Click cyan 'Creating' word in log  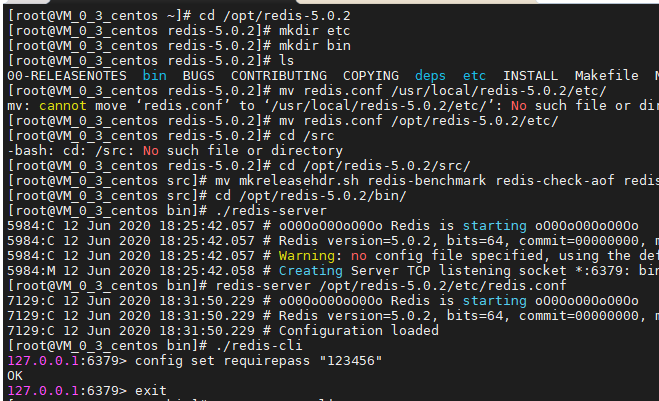point(311,271)
